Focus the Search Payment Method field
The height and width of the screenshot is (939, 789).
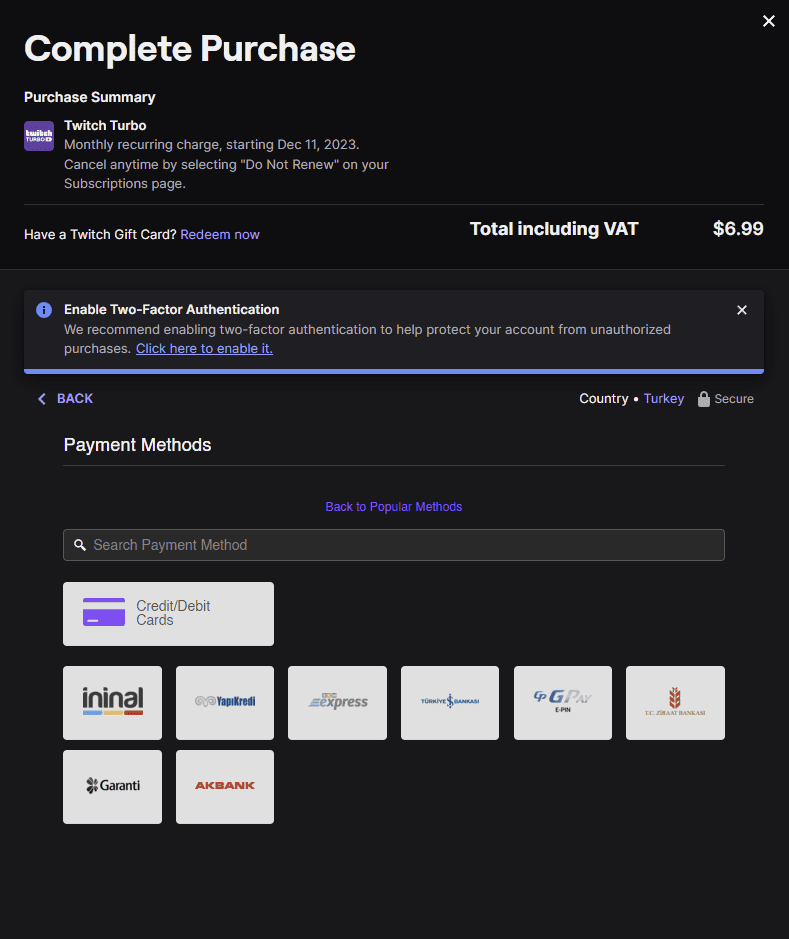pos(394,545)
